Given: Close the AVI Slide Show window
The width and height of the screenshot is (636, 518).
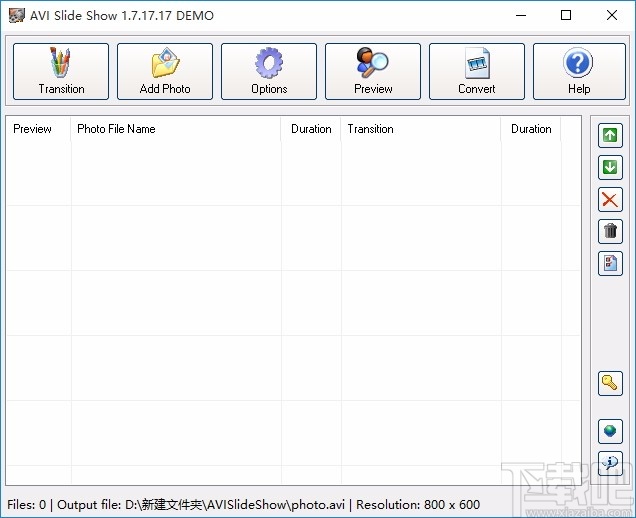Looking at the screenshot, I should [612, 15].
